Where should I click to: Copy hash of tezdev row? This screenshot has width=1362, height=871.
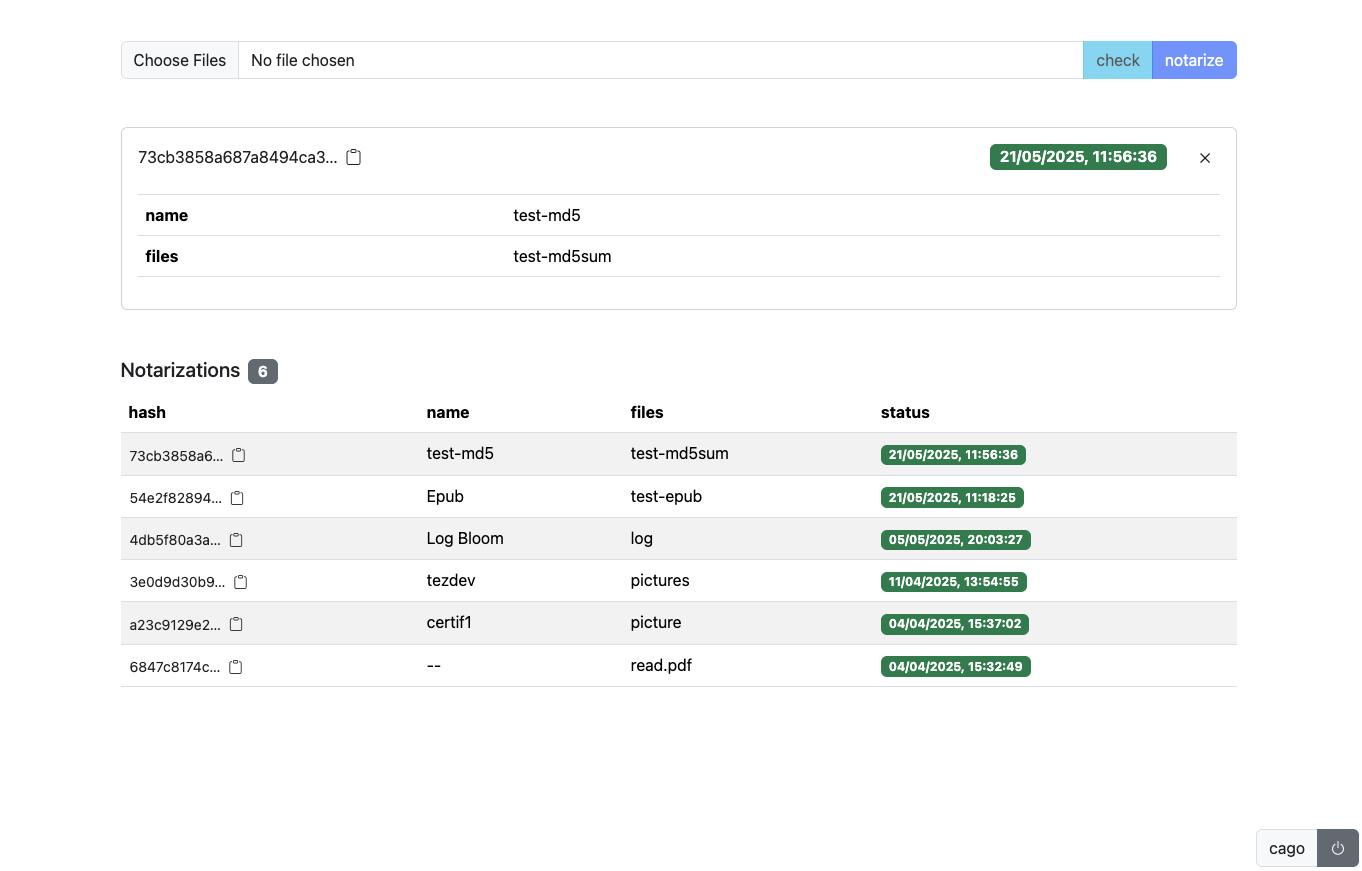[x=240, y=582]
